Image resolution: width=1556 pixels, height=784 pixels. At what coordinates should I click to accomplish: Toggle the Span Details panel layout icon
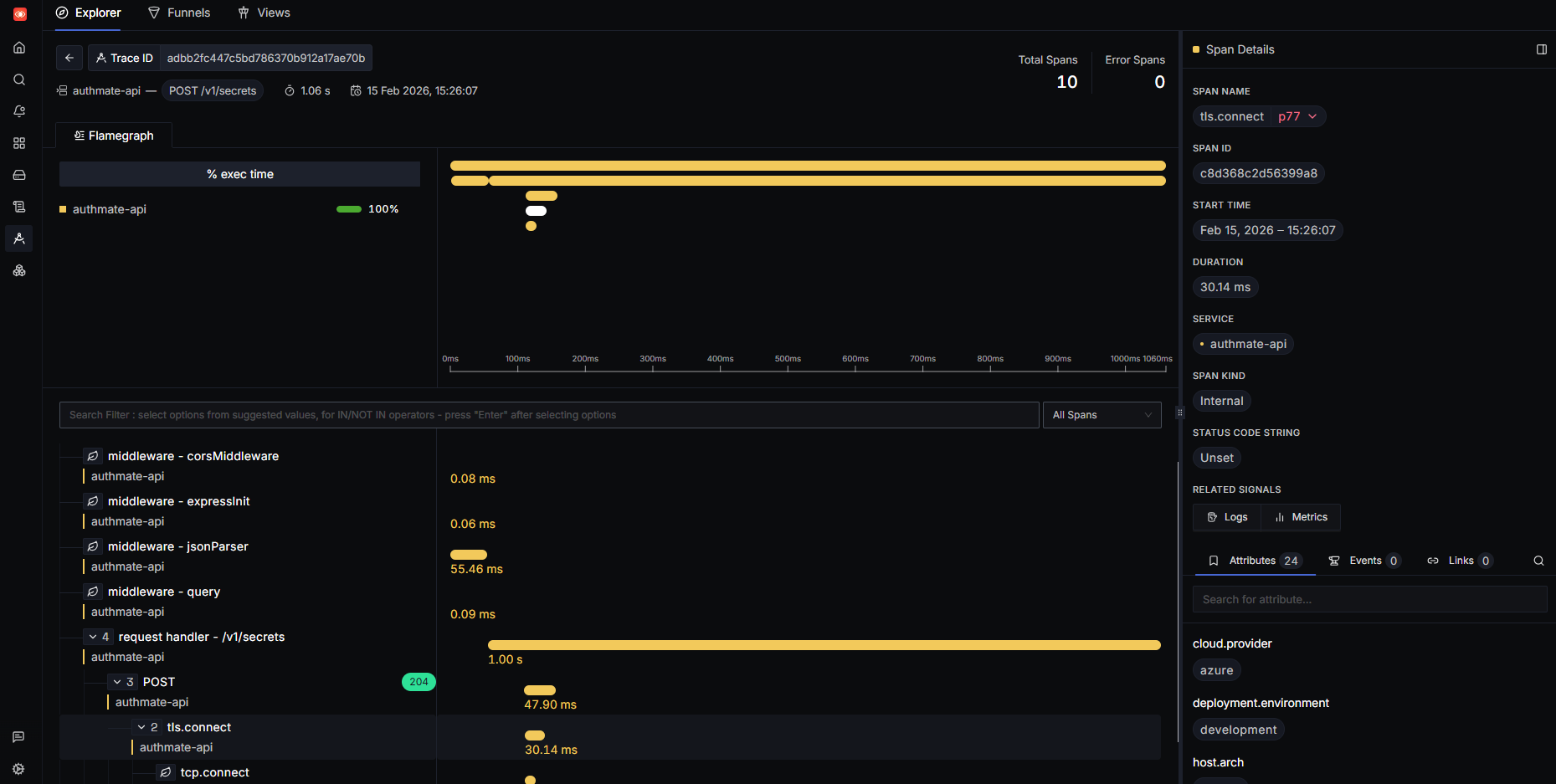pyautogui.click(x=1541, y=49)
